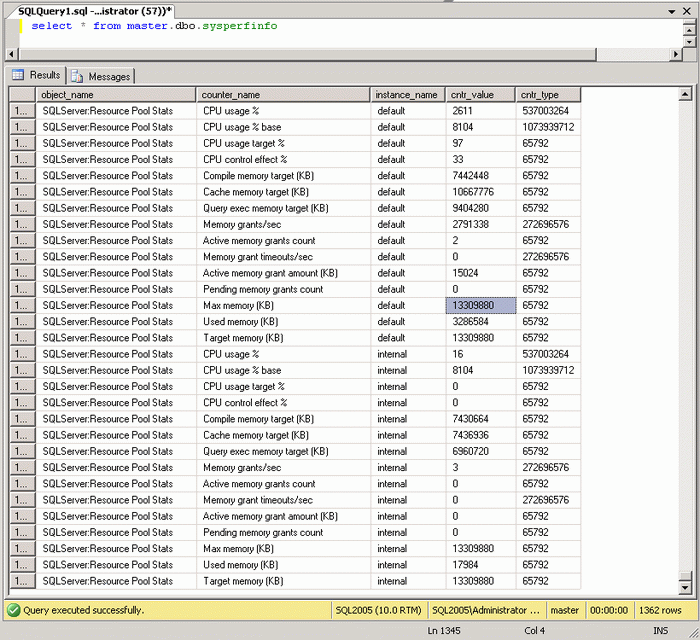This screenshot has width=700, height=640.
Task: Click results grid scroll down arrow
Action: click(x=685, y=588)
